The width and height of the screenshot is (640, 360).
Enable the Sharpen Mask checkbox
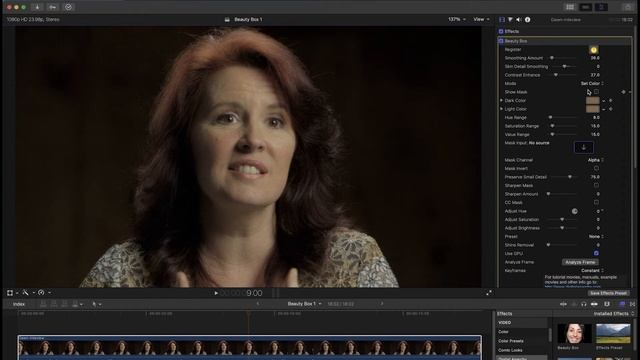[x=596, y=185]
